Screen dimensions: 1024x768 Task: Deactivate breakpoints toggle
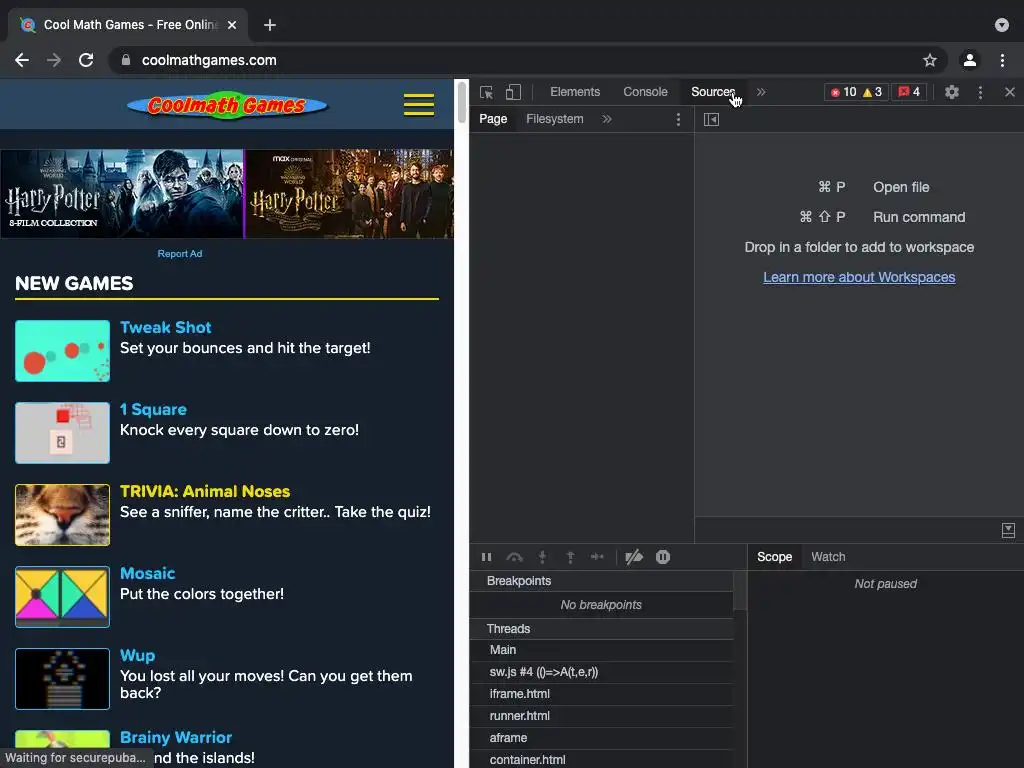[x=634, y=557]
